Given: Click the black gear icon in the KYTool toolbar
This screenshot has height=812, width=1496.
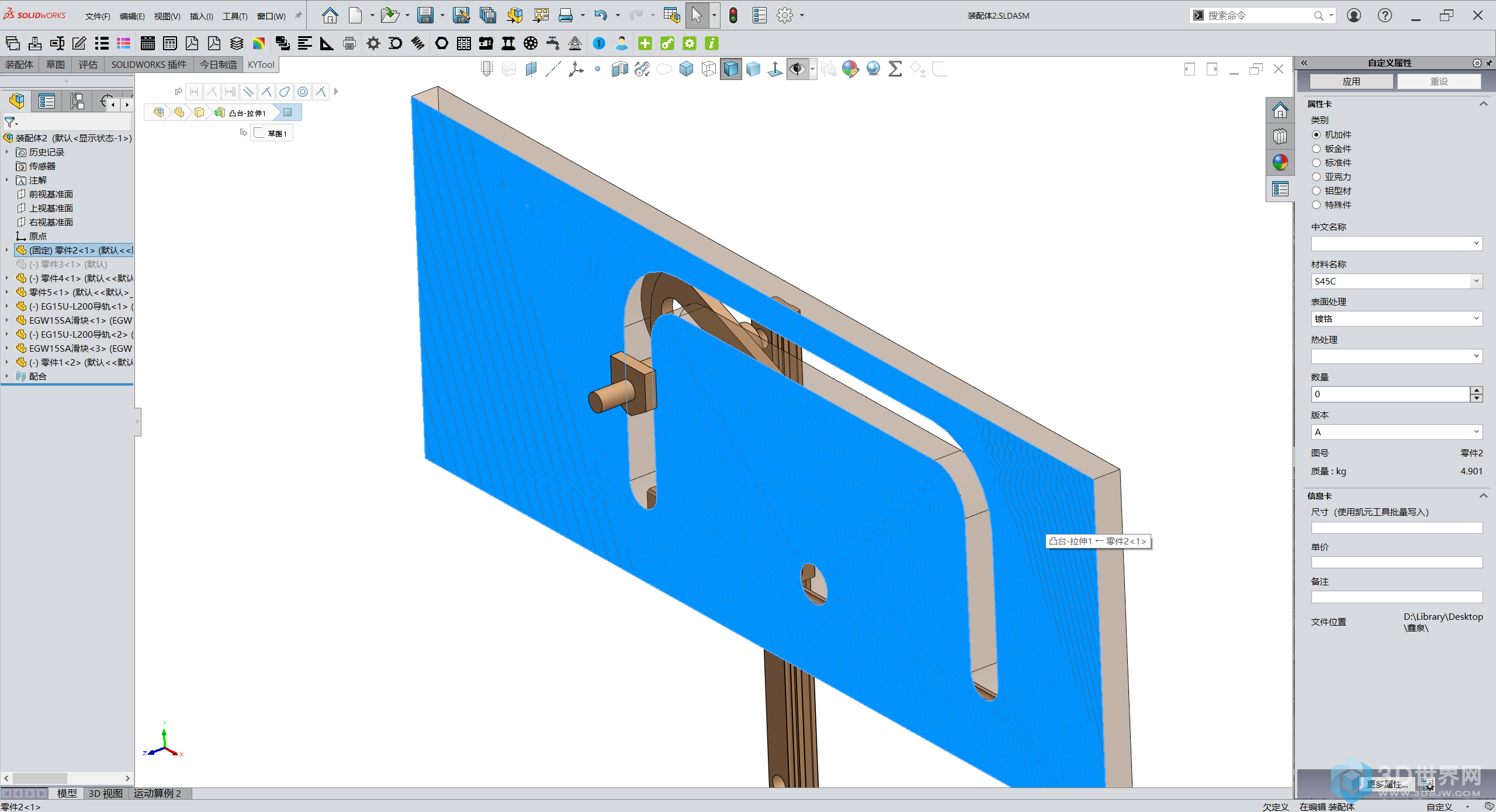Looking at the screenshot, I should pyautogui.click(x=373, y=43).
